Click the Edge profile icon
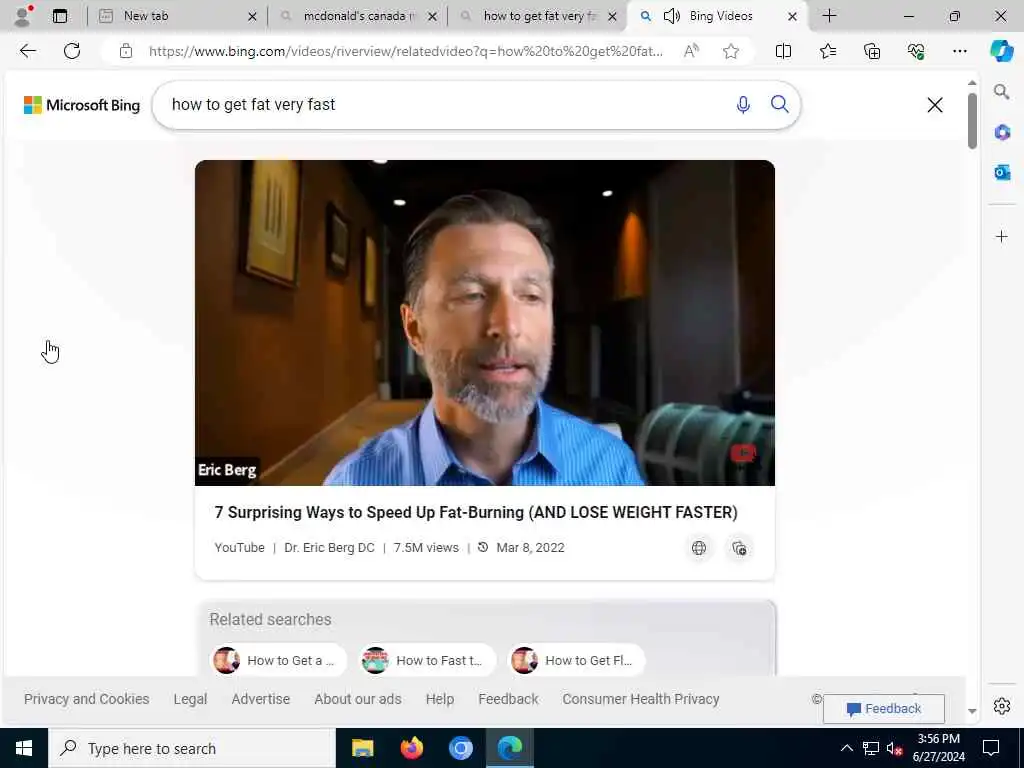Image resolution: width=1024 pixels, height=768 pixels. click(23, 16)
